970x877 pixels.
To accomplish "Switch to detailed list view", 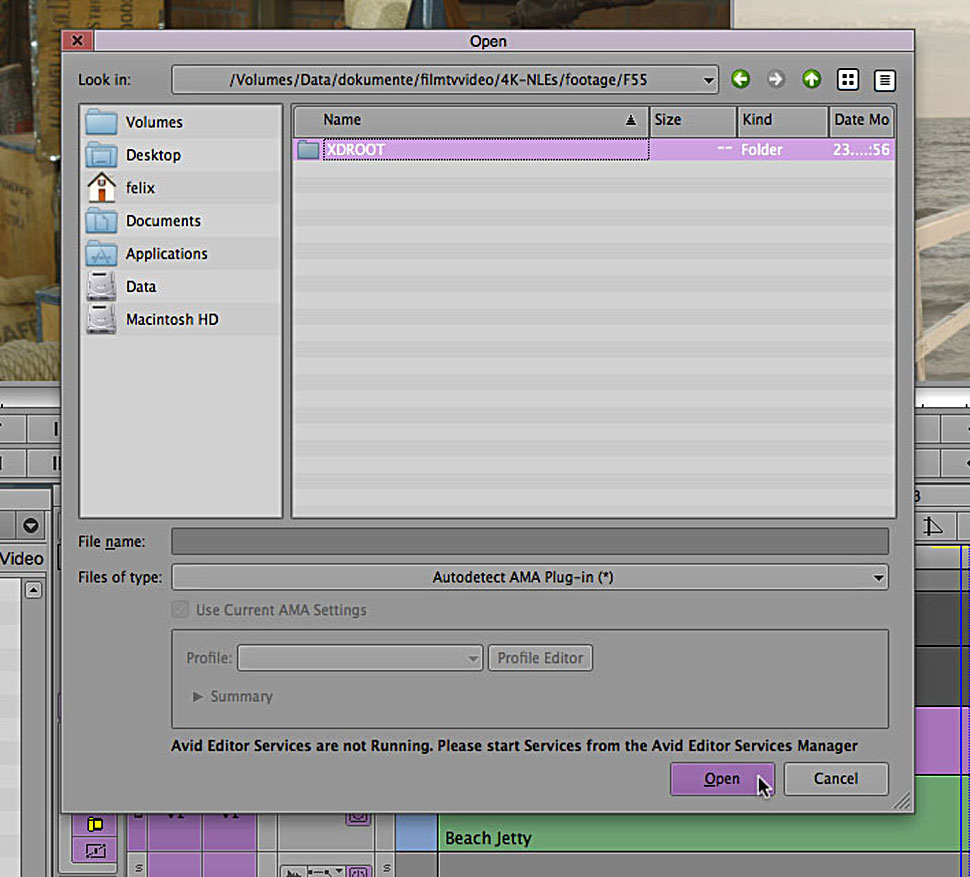I will [883, 80].
